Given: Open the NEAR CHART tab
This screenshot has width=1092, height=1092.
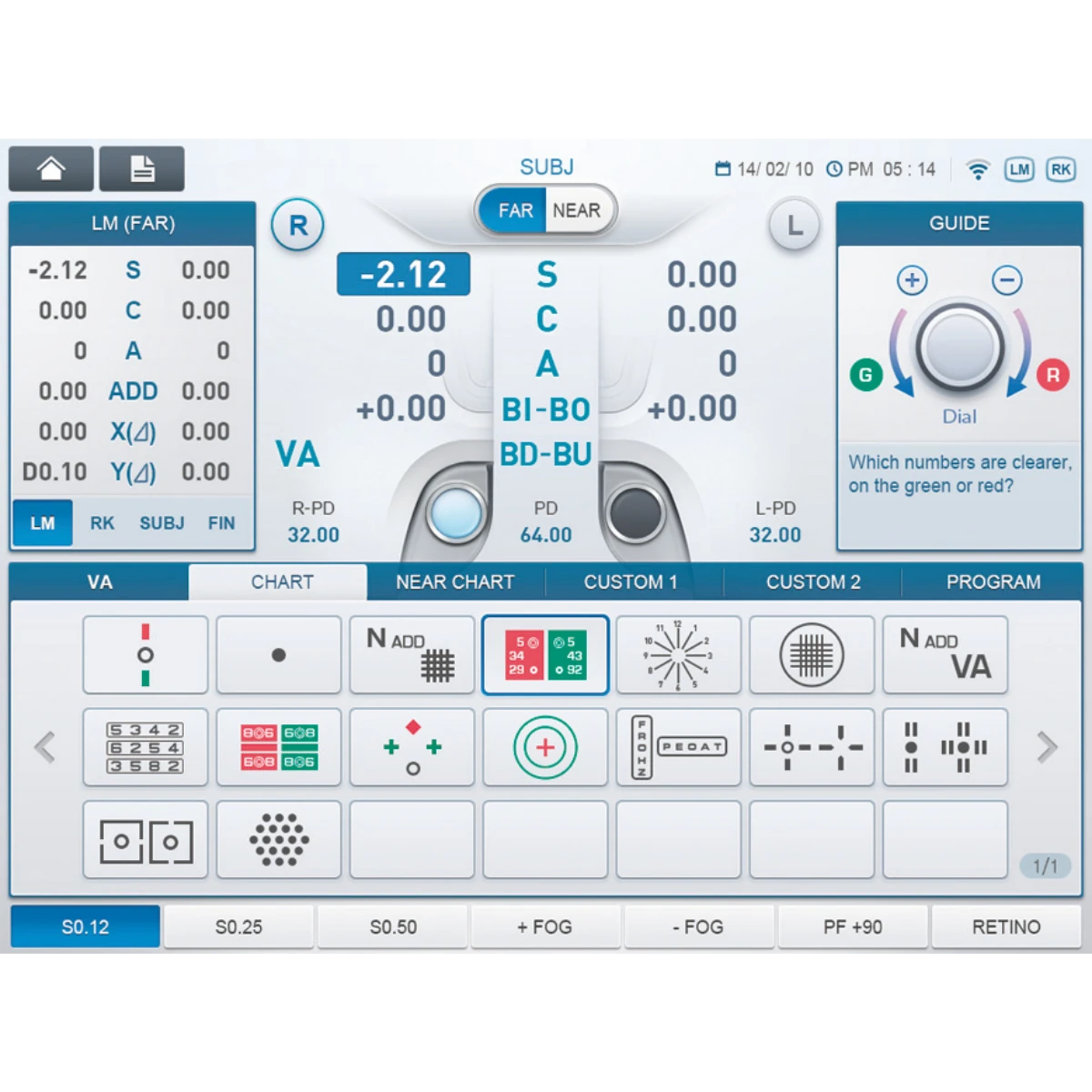Looking at the screenshot, I should [x=455, y=582].
